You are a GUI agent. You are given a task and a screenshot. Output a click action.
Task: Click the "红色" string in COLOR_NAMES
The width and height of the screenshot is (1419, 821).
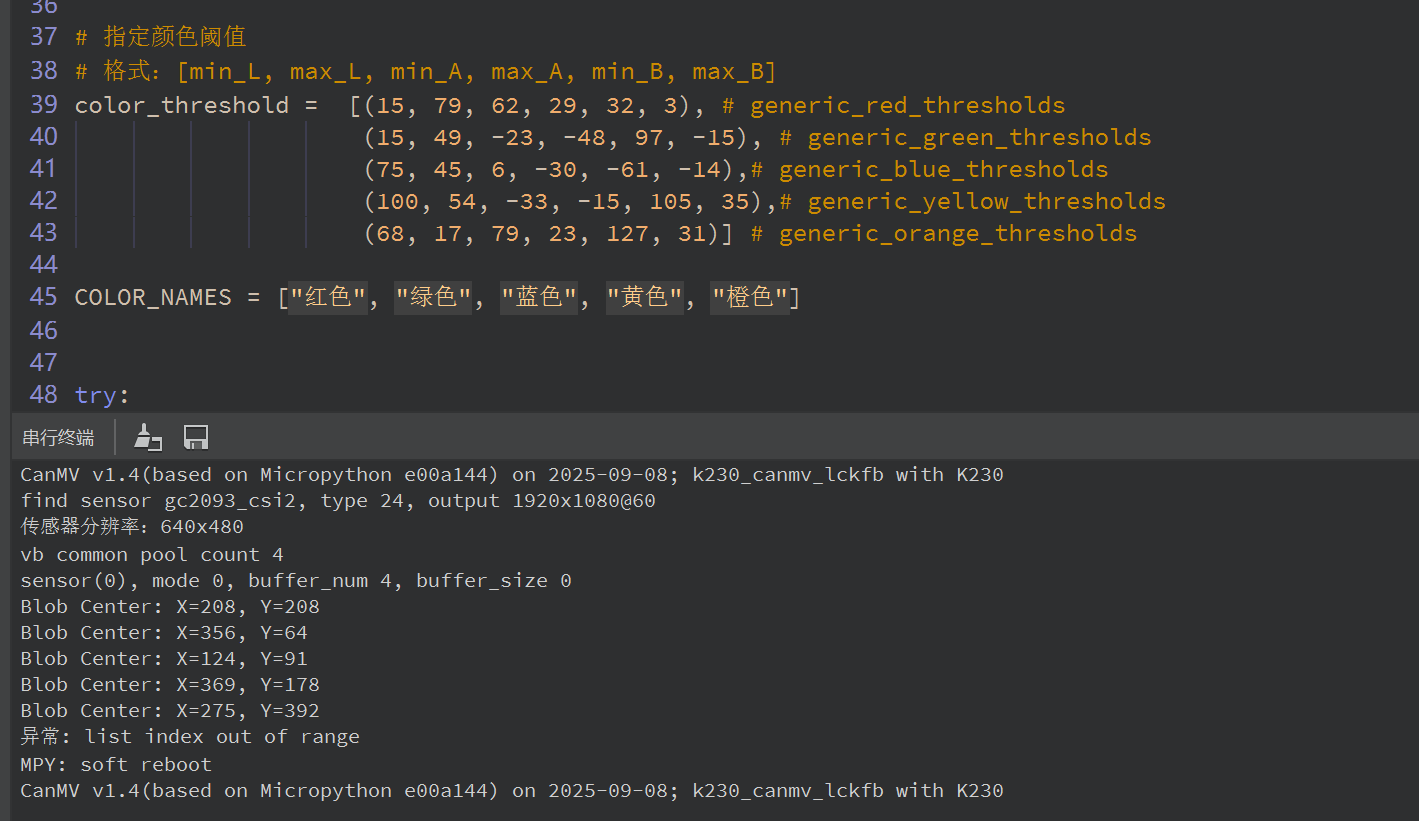point(327,297)
